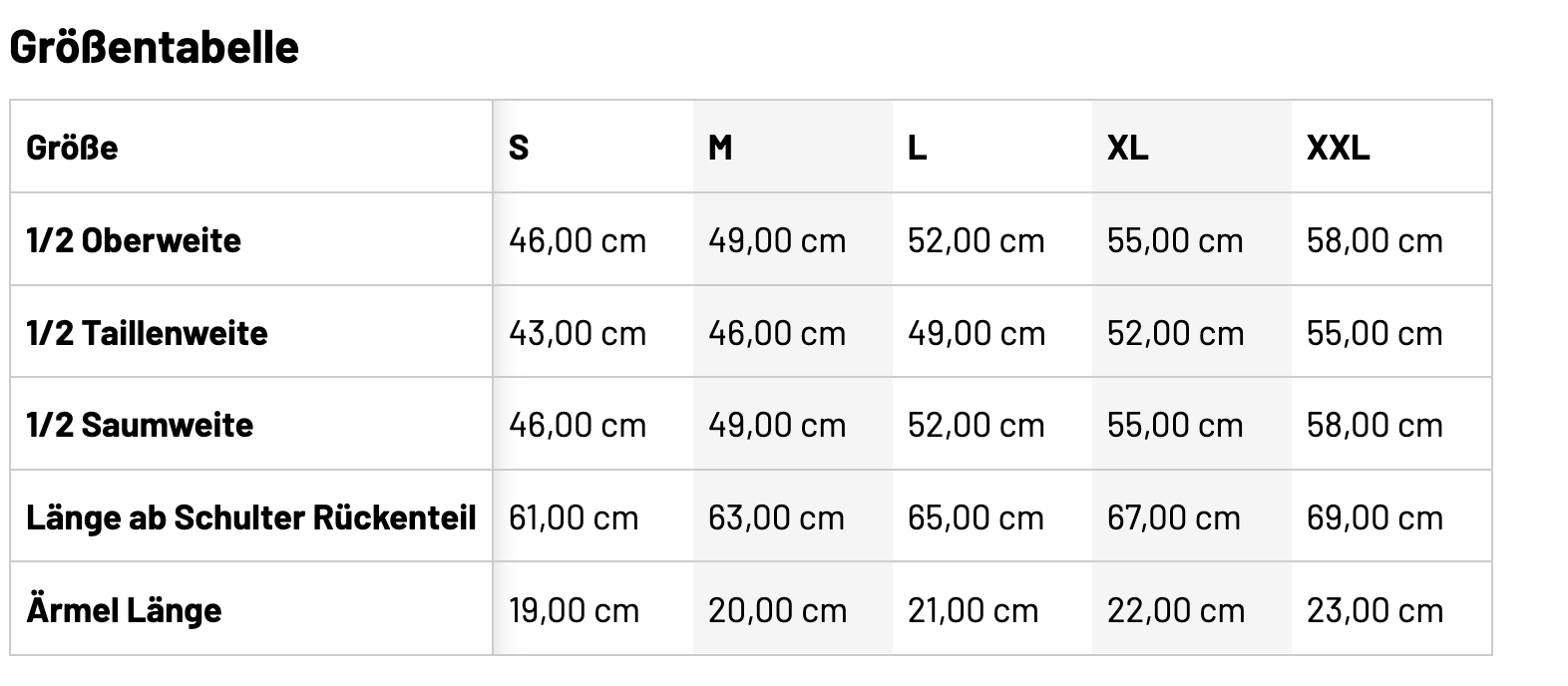
Task: Click the 67,00 cm back length cell
Action: pos(1174,517)
